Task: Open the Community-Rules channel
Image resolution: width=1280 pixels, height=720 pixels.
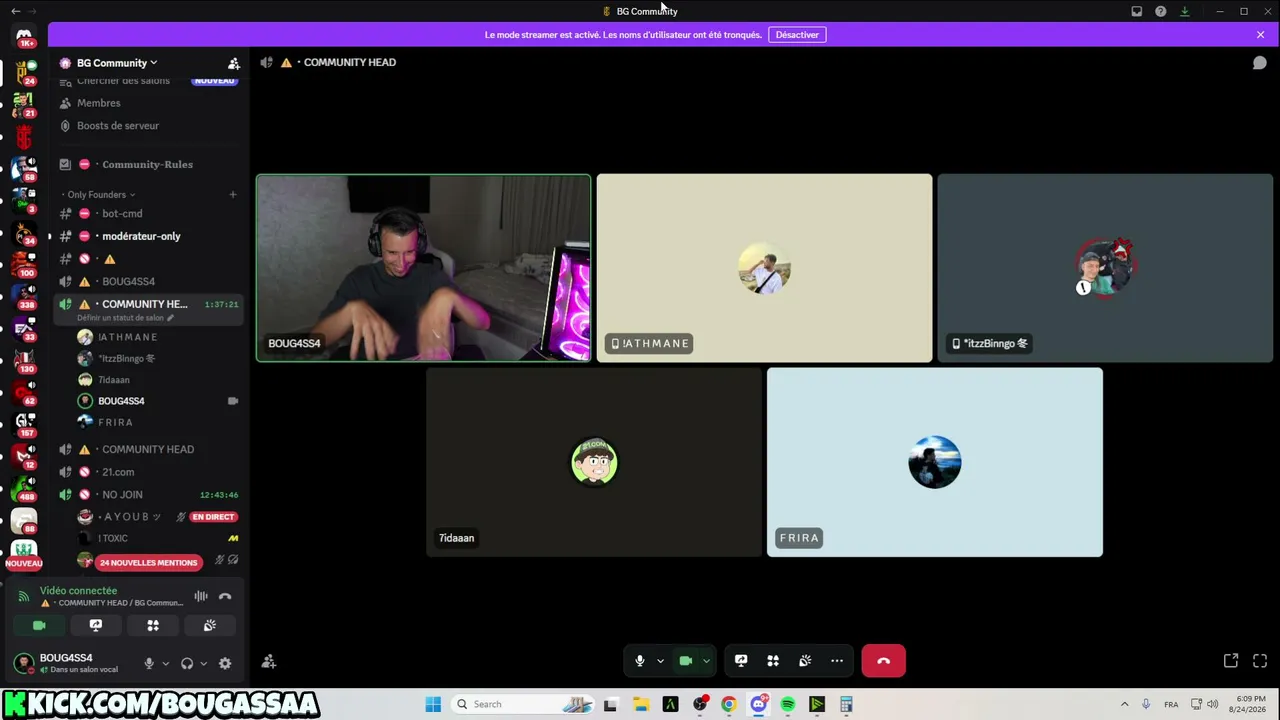Action: [148, 164]
